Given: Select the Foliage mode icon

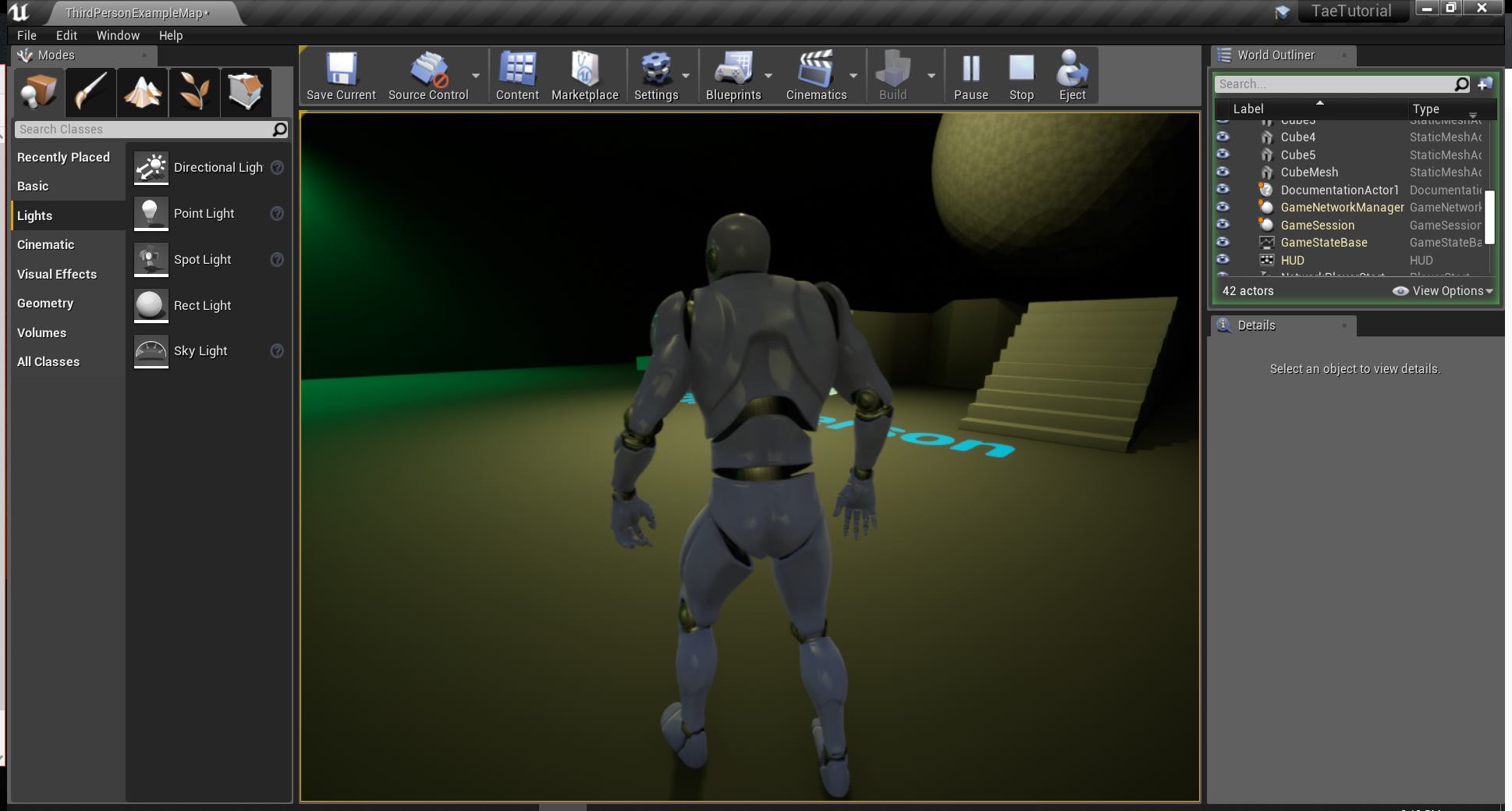Looking at the screenshot, I should tap(194, 91).
